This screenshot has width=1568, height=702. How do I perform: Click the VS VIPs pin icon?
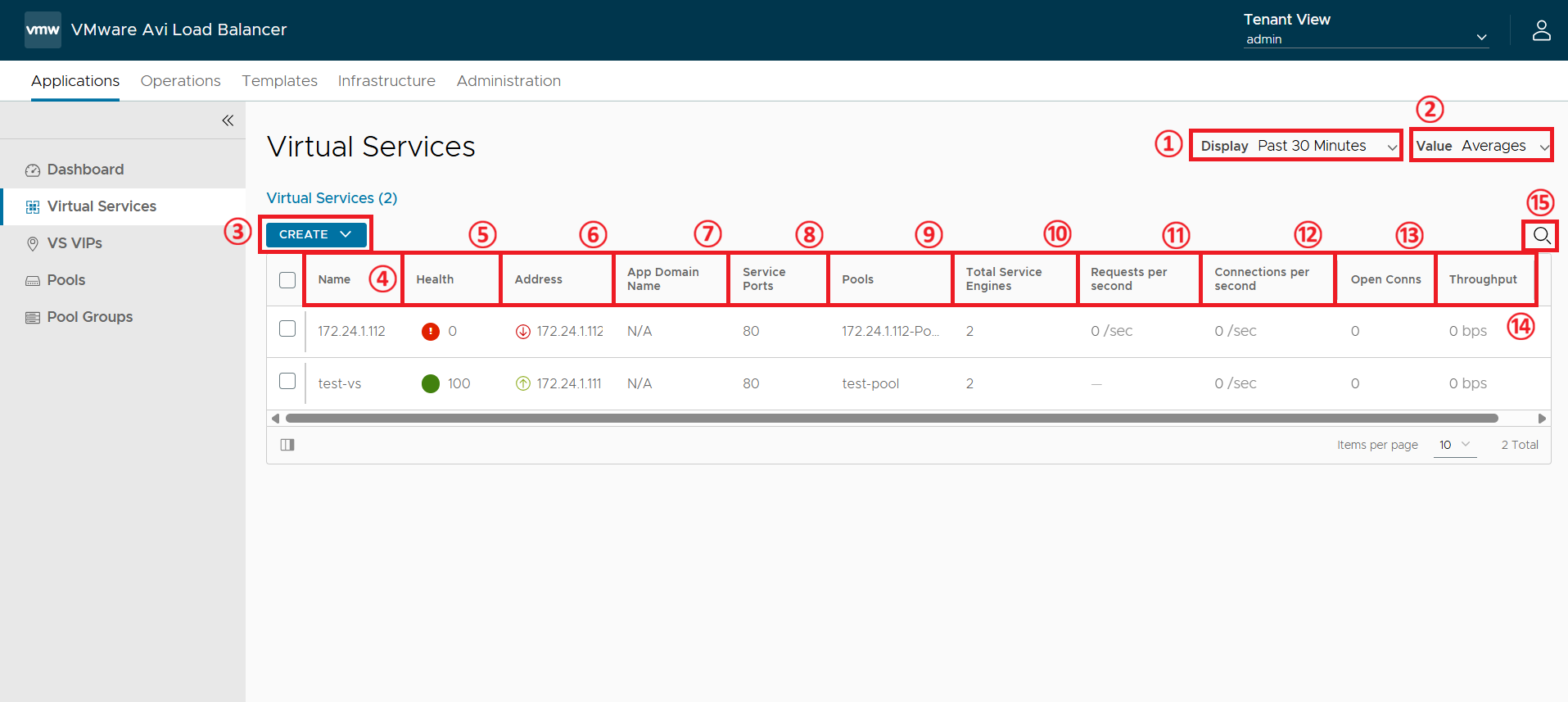tap(33, 244)
